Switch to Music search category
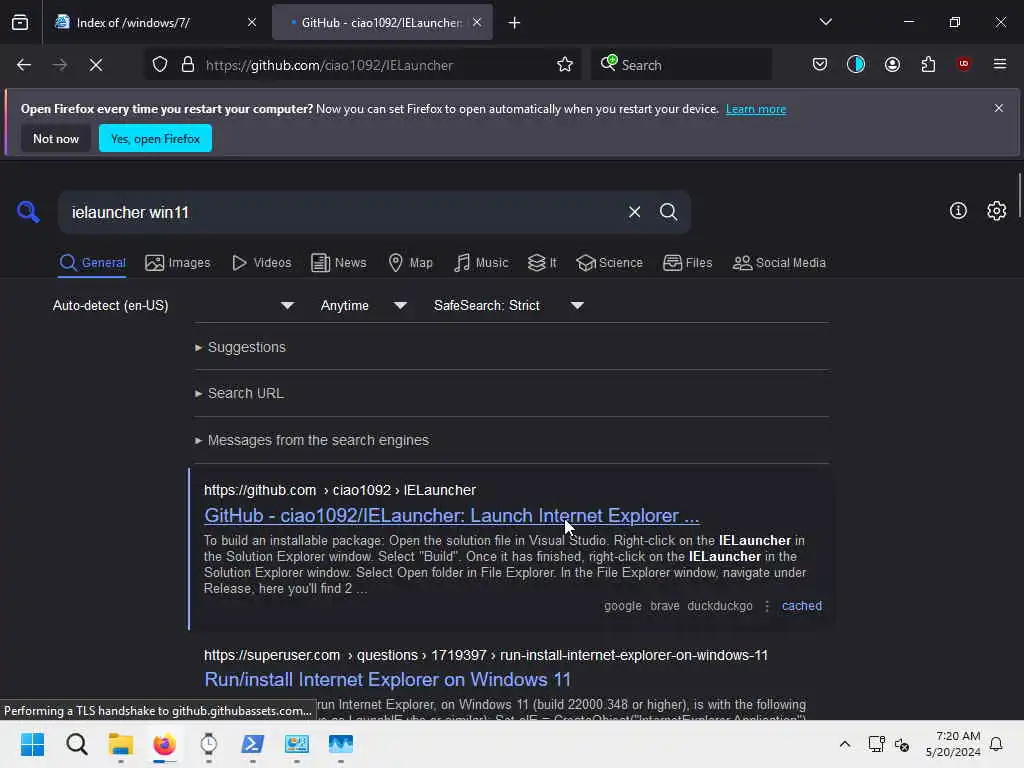This screenshot has width=1024, height=768. [x=481, y=263]
